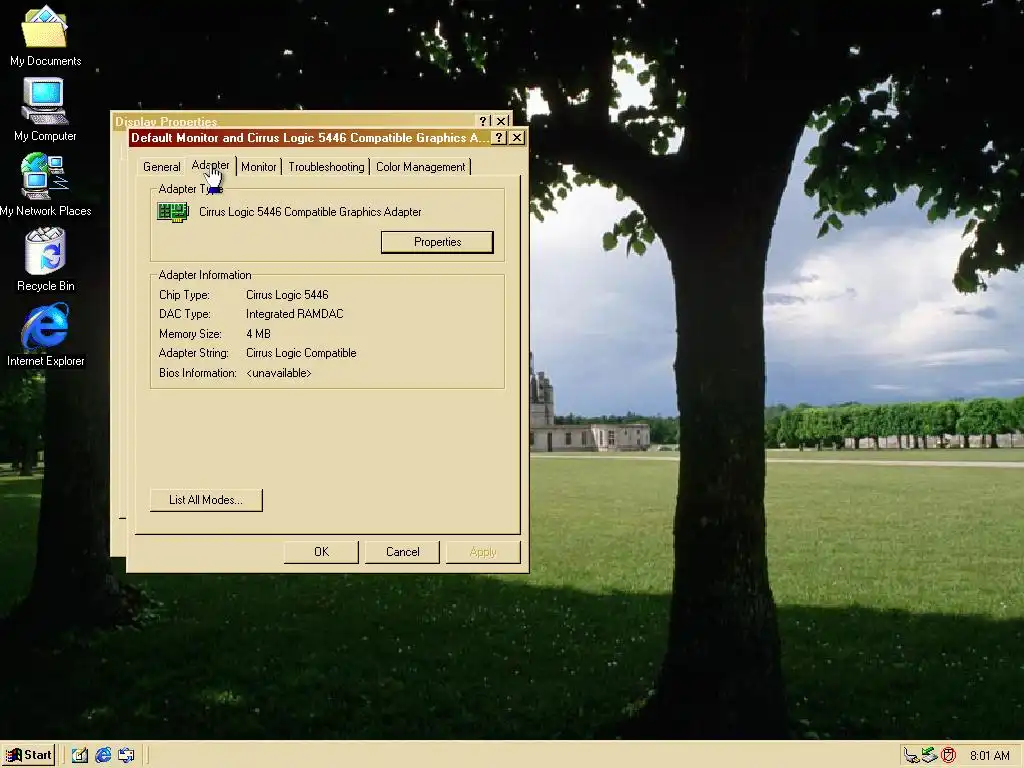Select the Adapter tab
The image size is (1024, 768).
tap(210, 165)
